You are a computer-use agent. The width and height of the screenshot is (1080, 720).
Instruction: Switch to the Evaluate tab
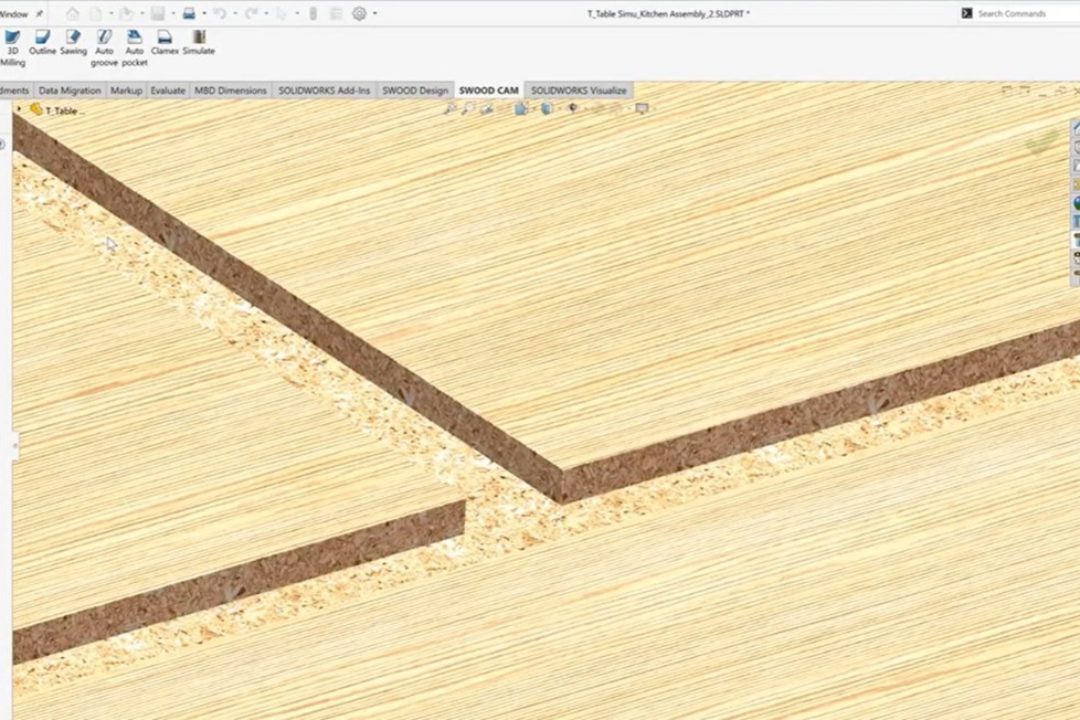coord(167,90)
